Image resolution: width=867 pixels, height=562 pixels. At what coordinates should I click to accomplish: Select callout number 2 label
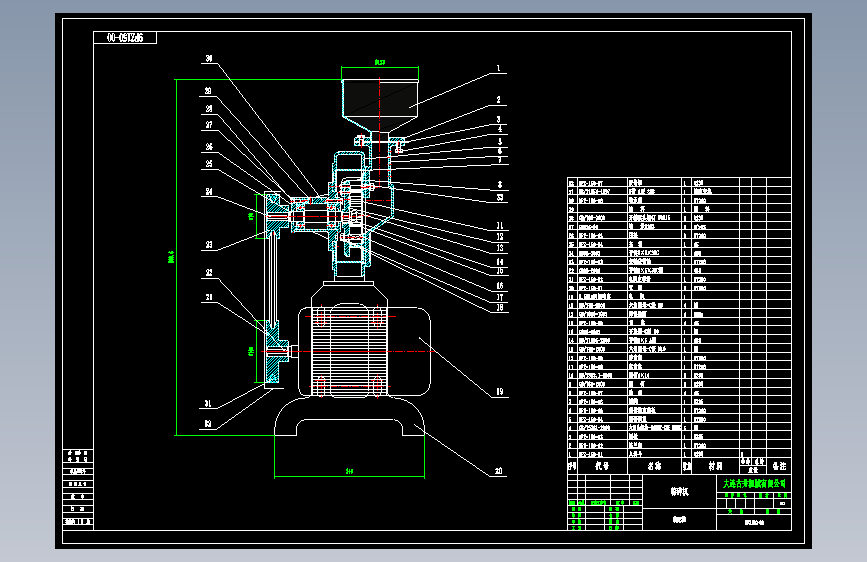498,100
